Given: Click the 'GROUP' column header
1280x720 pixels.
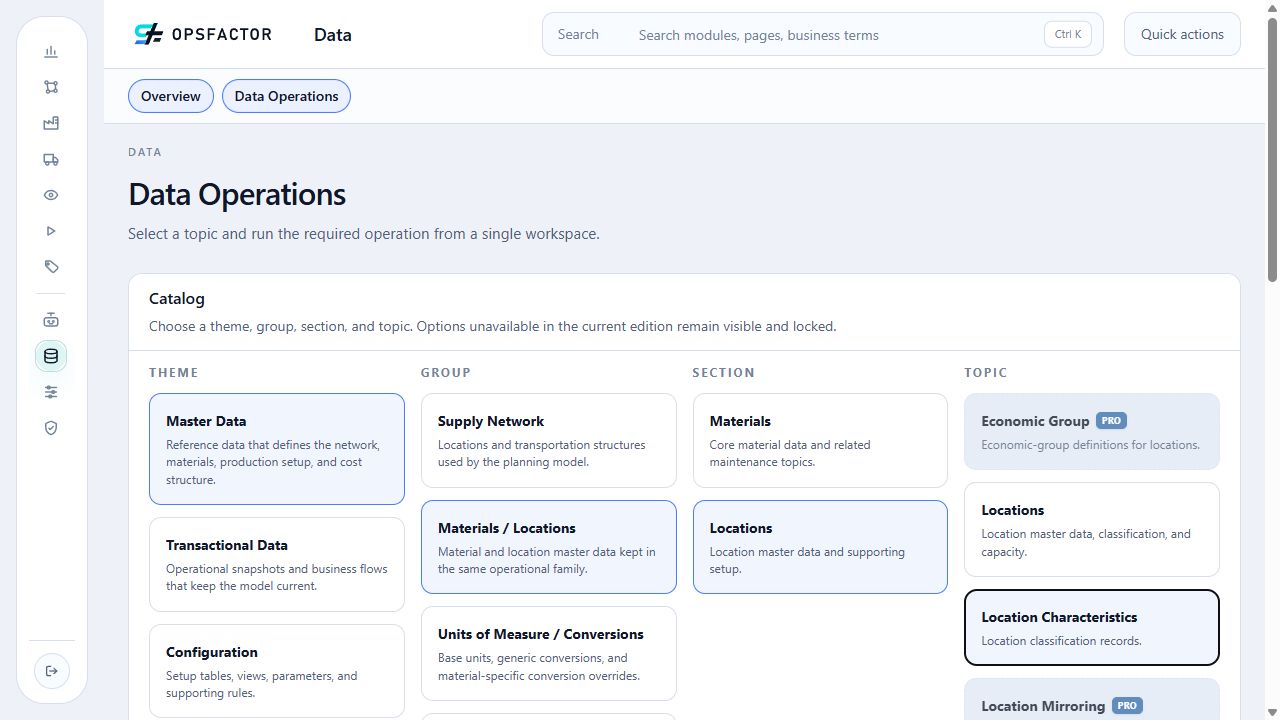Looking at the screenshot, I should [x=446, y=373].
